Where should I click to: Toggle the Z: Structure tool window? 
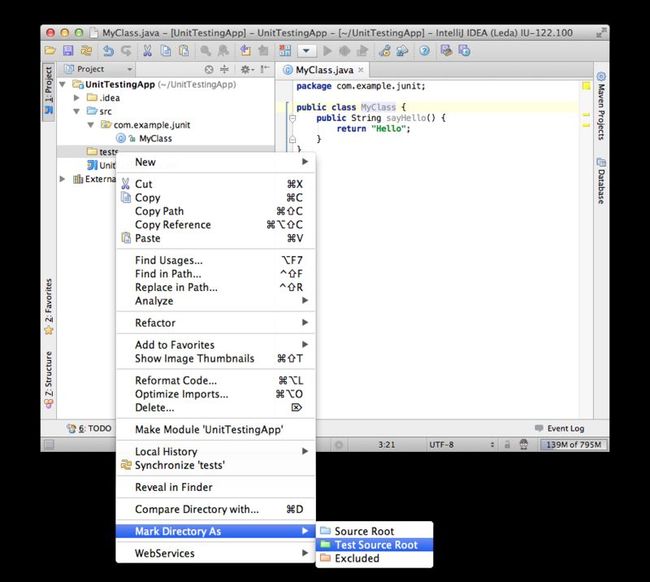click(49, 379)
